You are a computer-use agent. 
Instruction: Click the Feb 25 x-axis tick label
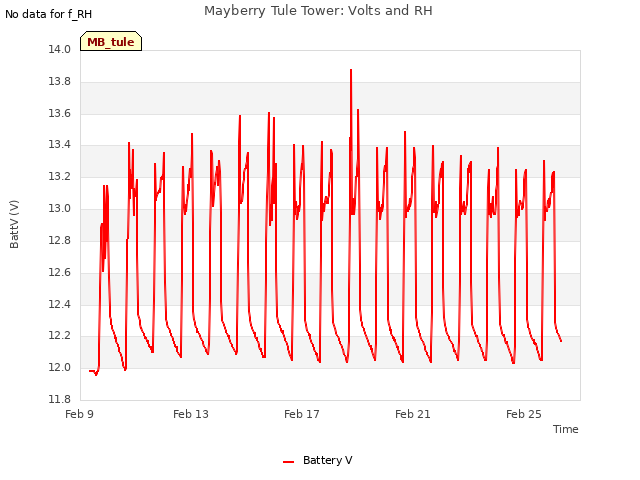[x=524, y=414]
